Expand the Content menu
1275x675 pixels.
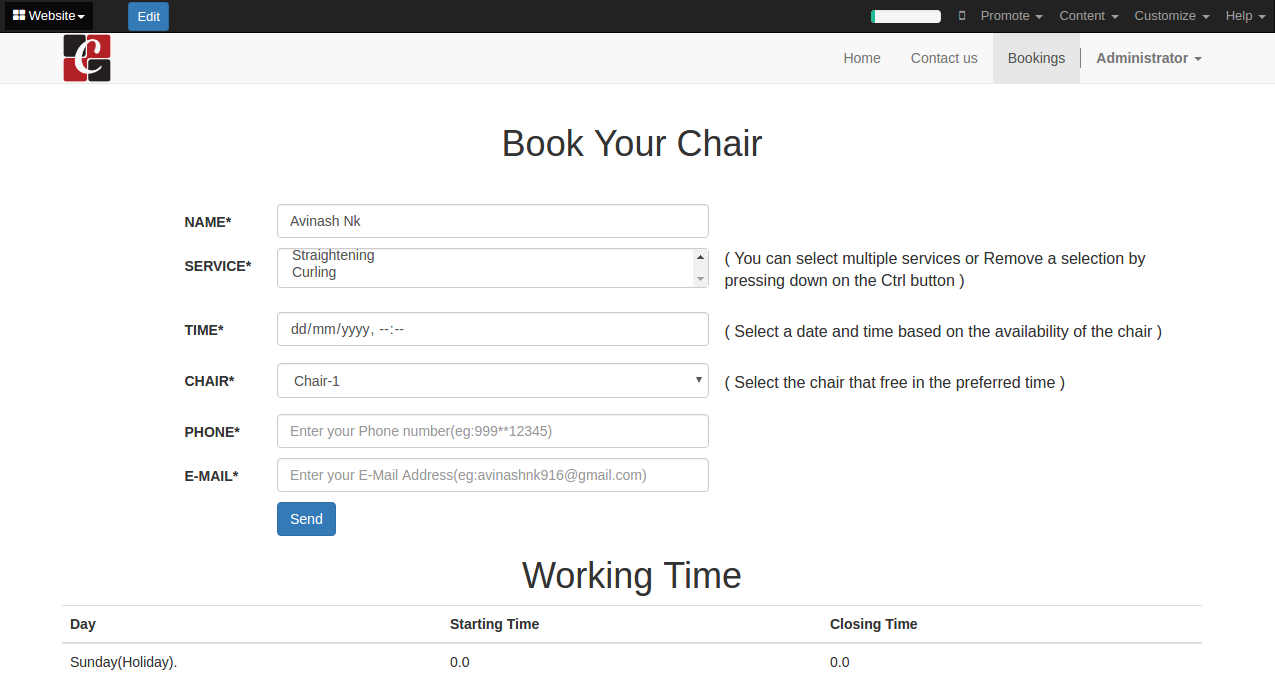click(x=1088, y=16)
